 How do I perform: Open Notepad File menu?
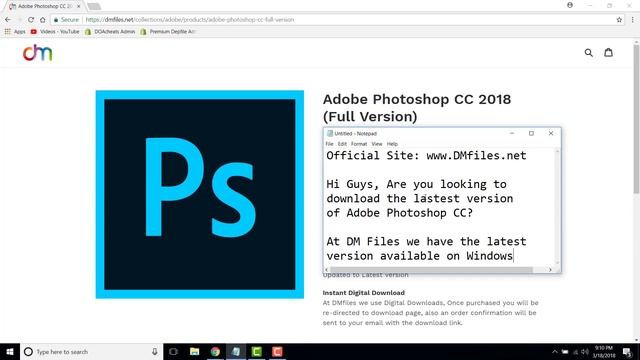pos(329,144)
